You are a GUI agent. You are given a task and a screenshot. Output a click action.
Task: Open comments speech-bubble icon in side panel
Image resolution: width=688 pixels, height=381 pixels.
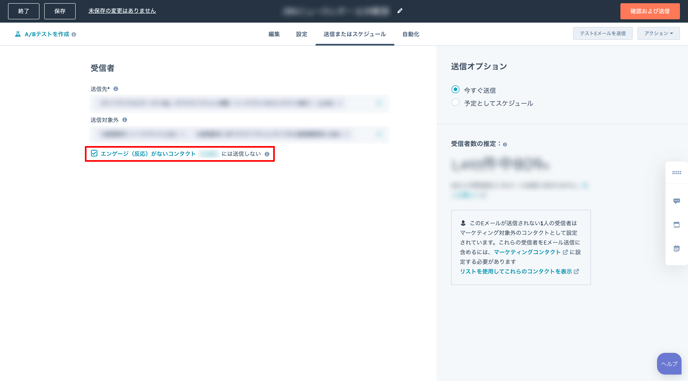click(x=677, y=201)
